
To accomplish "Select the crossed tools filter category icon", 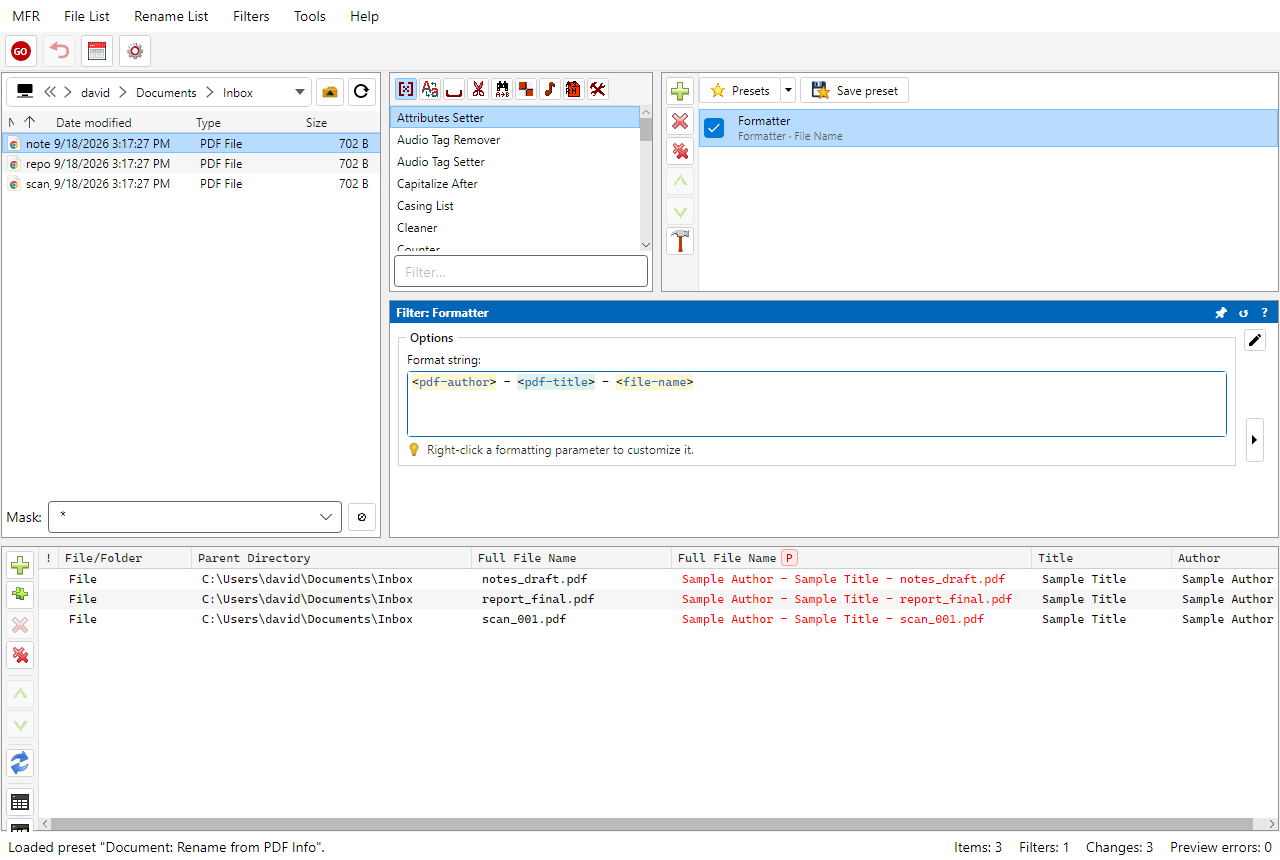I will click(x=598, y=89).
